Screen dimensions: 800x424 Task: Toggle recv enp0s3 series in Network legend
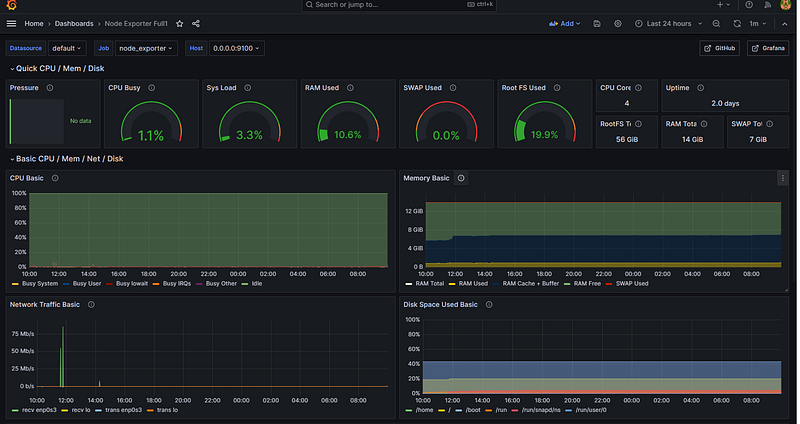(34, 410)
